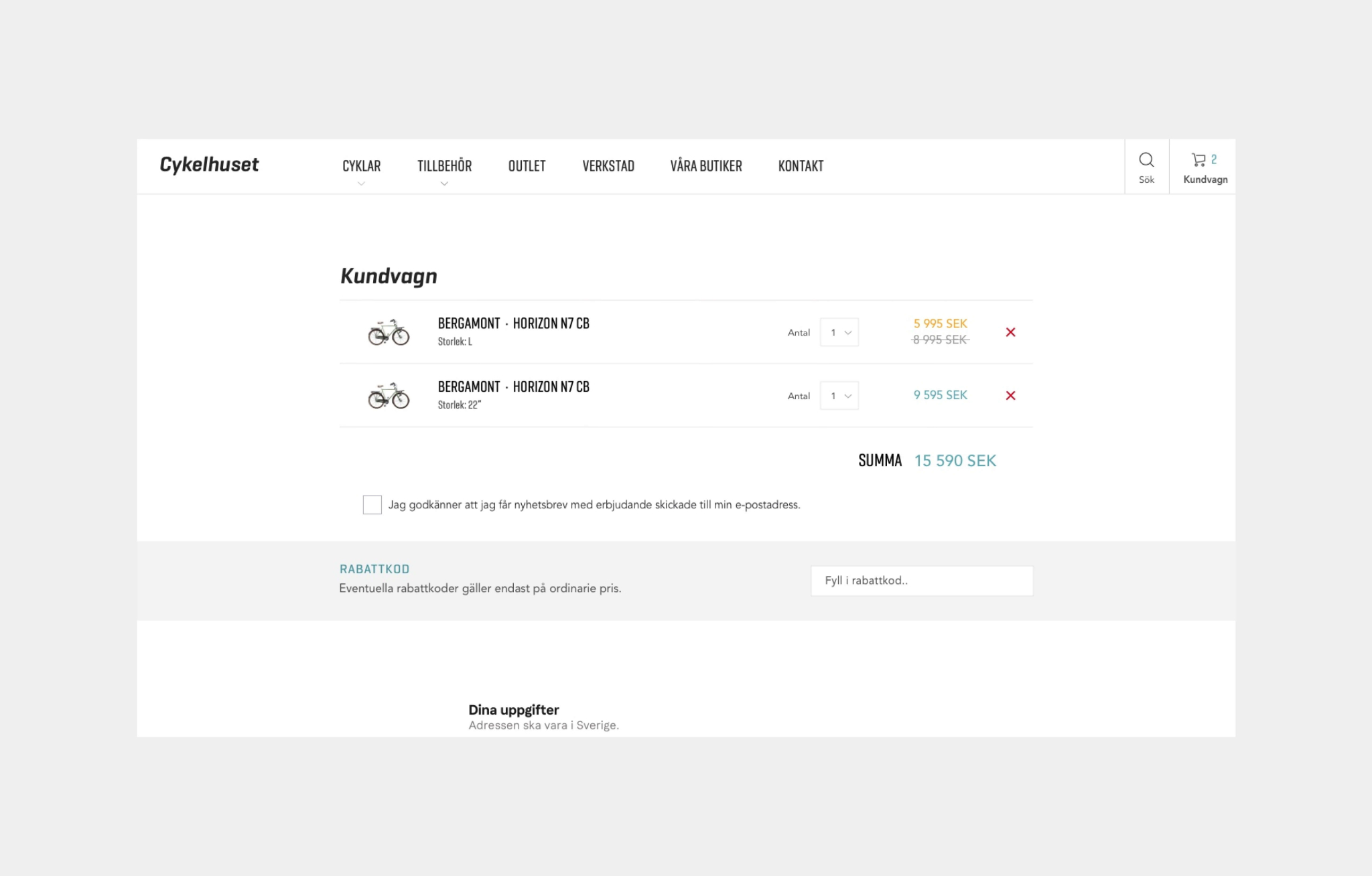Click the Antal label for Storlek 22" bike
This screenshot has height=876, width=1372.
[799, 396]
